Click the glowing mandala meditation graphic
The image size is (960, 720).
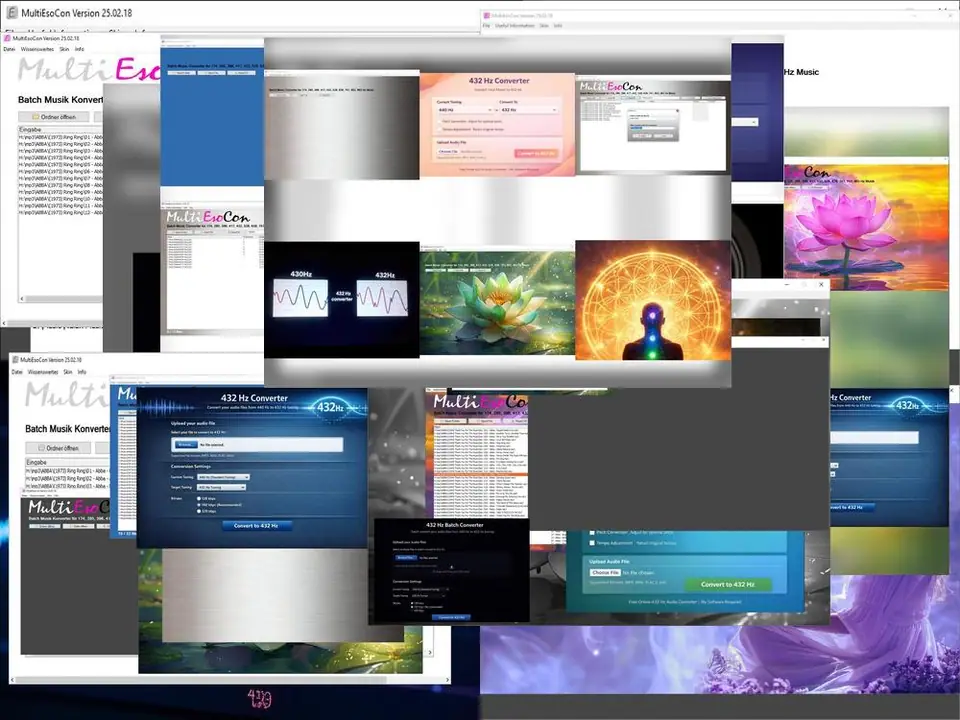[654, 300]
